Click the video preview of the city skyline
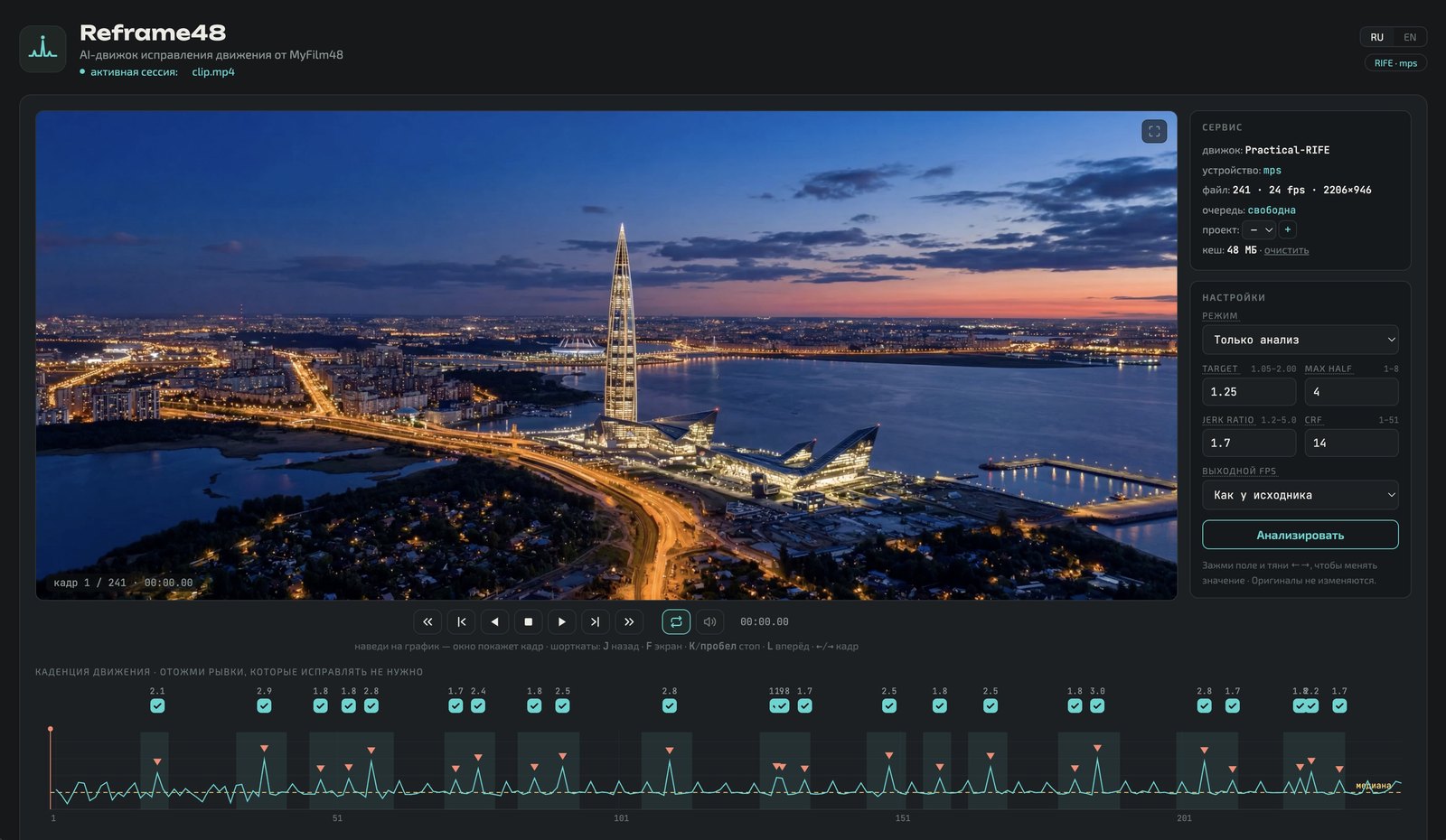Image resolution: width=1446 pixels, height=840 pixels. (x=606, y=355)
